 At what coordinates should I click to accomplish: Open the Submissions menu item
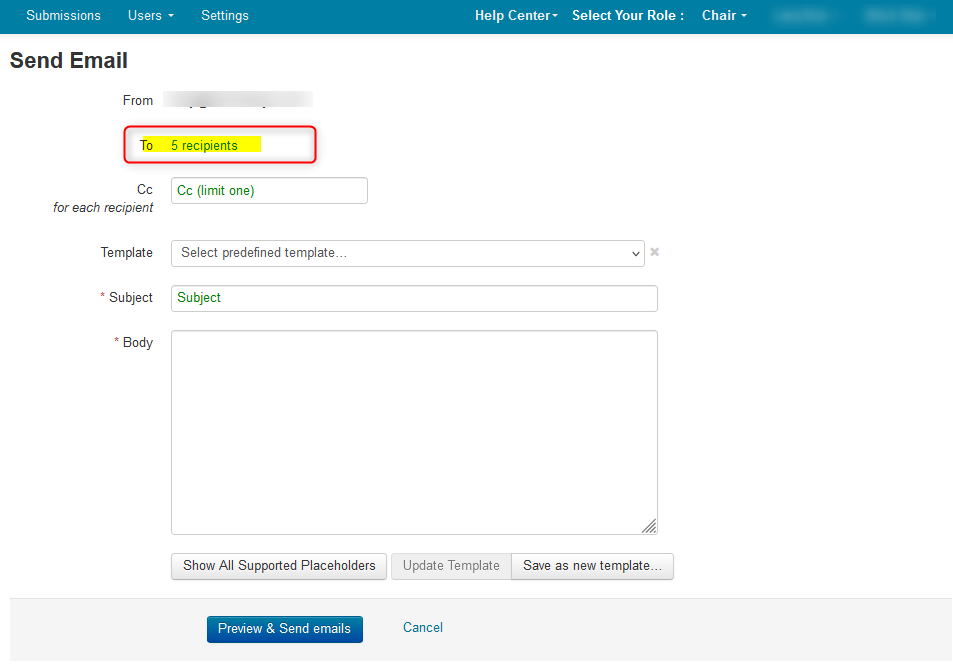click(x=63, y=15)
